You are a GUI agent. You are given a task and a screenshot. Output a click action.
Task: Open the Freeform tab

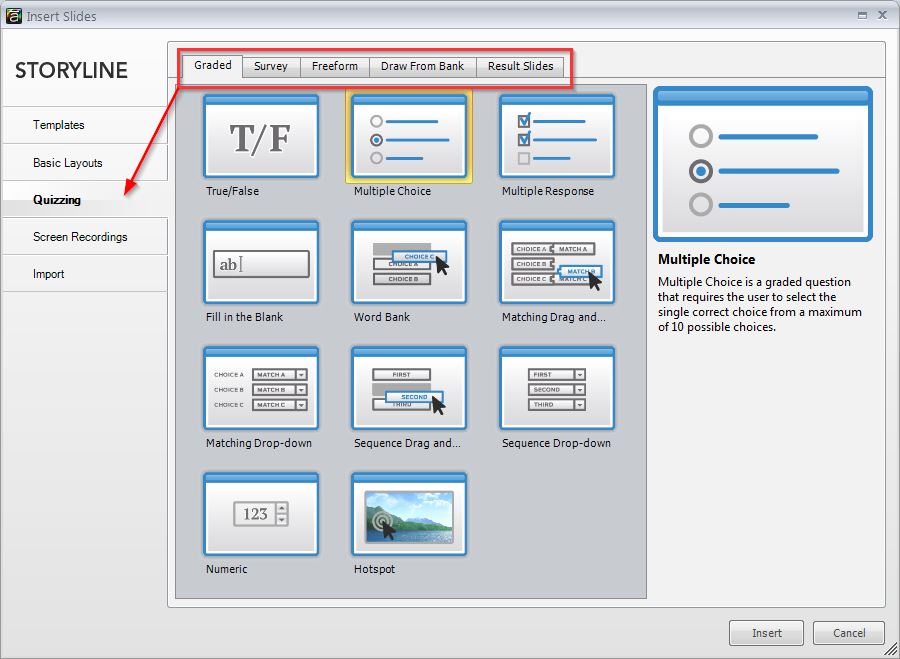pos(334,66)
